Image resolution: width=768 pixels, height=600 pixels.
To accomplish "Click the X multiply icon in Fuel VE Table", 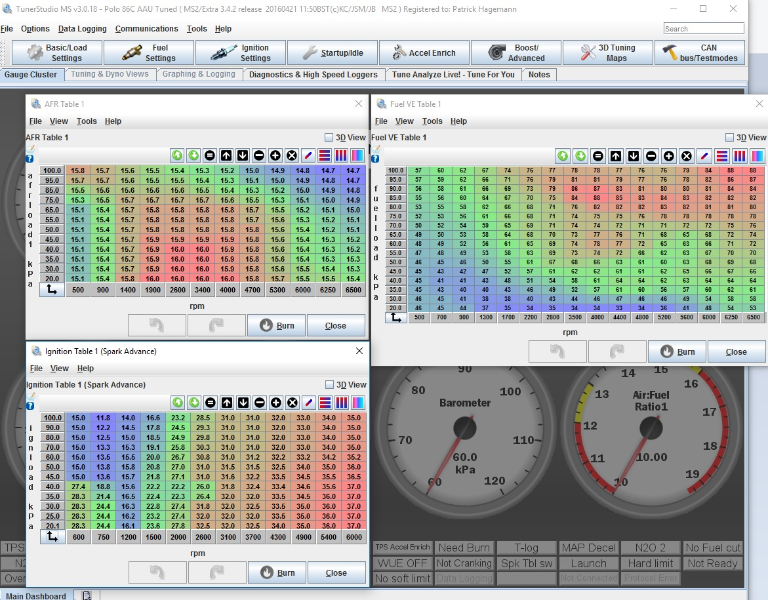I will tap(686, 155).
